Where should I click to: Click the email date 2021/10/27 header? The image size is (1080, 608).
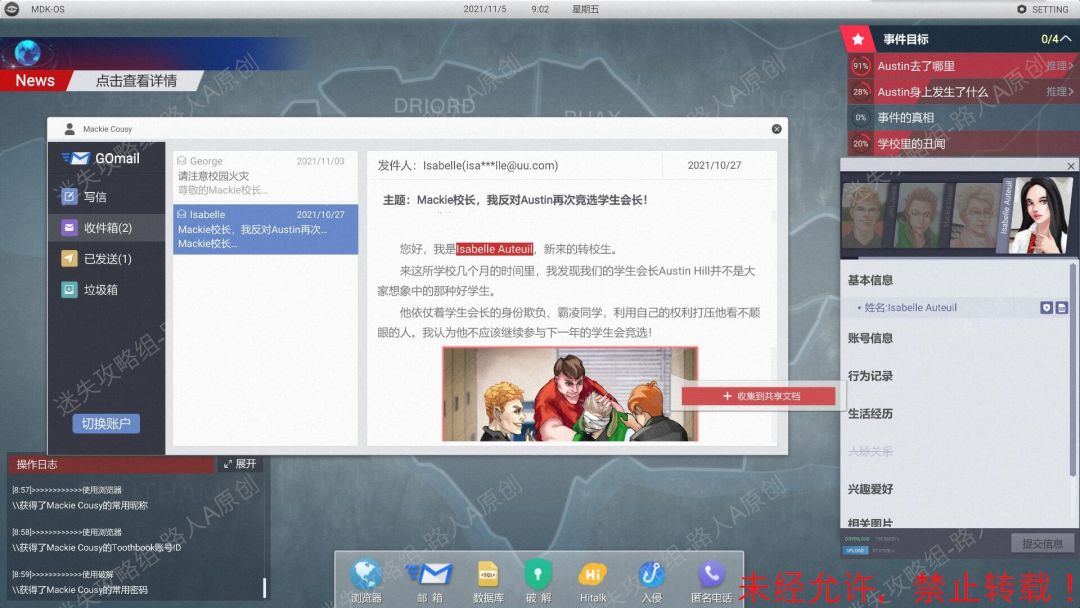point(714,165)
